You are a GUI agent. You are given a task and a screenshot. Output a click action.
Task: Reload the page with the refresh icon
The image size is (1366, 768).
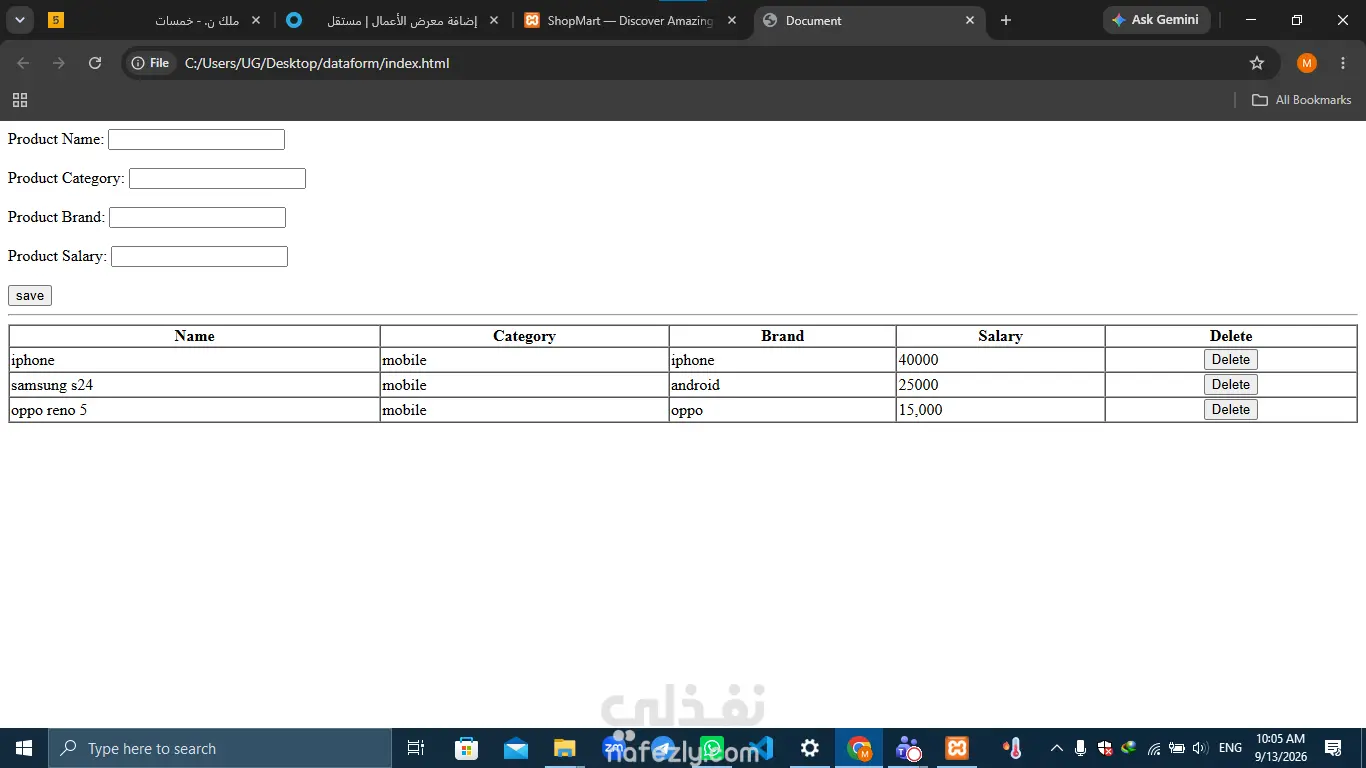pos(95,63)
